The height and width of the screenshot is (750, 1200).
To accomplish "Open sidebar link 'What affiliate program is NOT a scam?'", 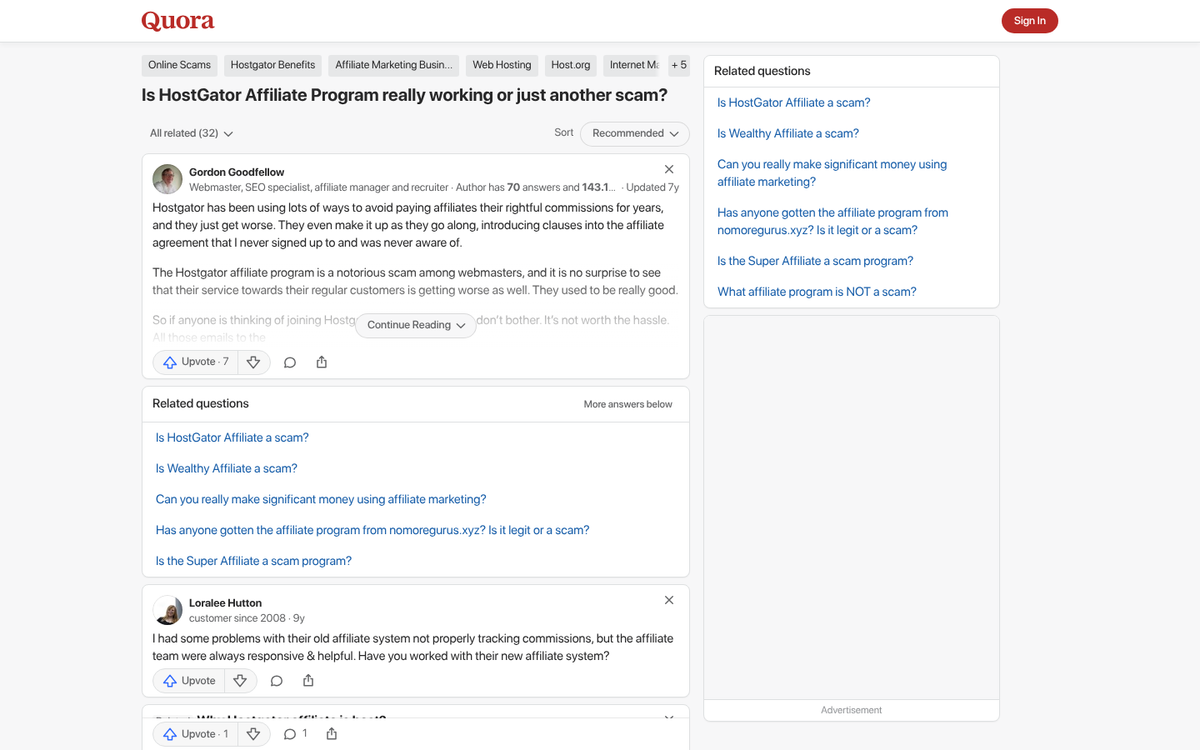I will point(816,292).
